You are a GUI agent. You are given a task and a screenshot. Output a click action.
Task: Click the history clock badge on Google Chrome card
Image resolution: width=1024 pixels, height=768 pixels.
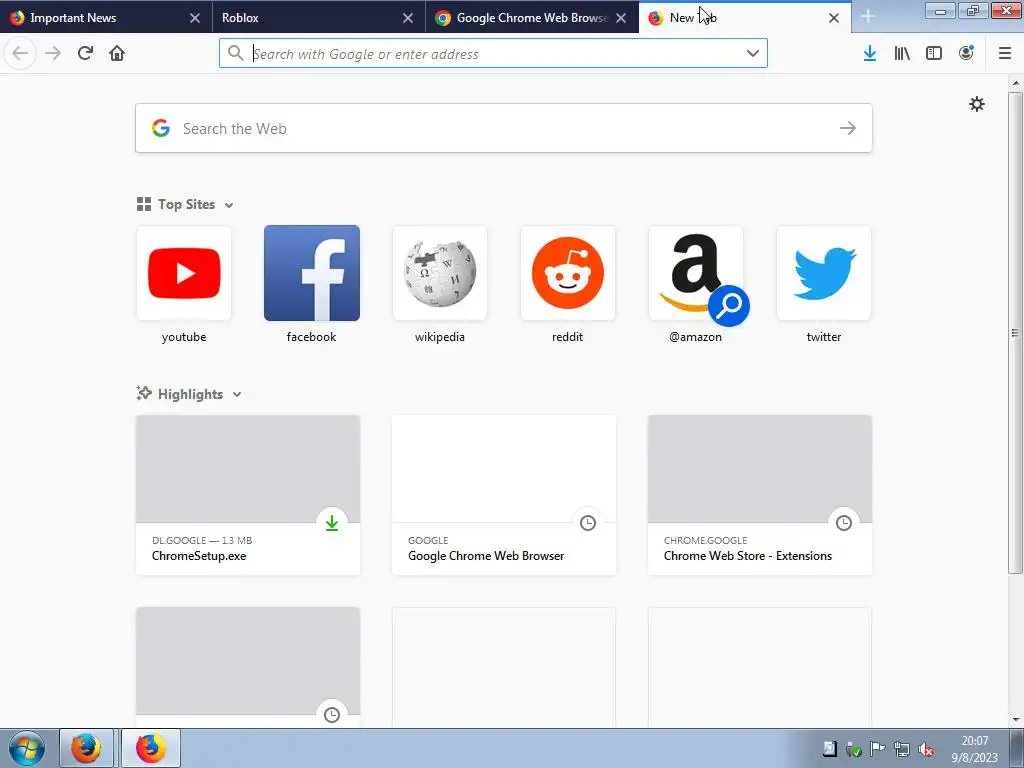pyautogui.click(x=588, y=522)
